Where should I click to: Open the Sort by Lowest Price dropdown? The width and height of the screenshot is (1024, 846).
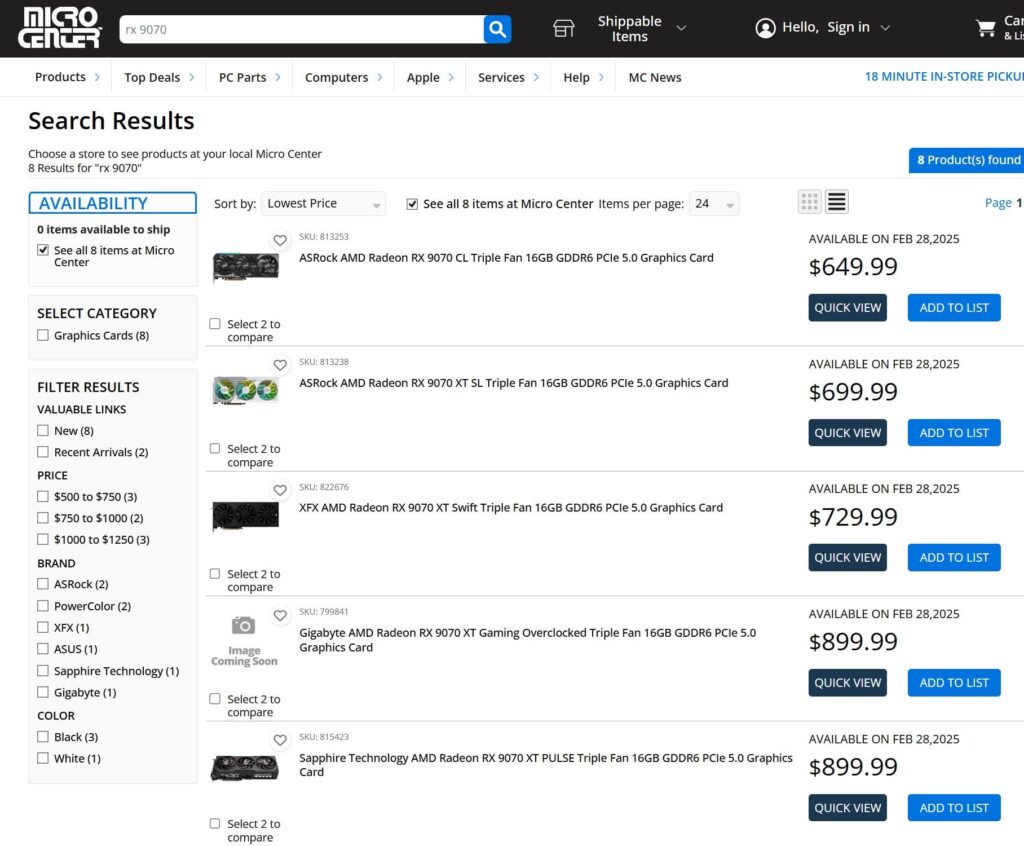coord(323,204)
